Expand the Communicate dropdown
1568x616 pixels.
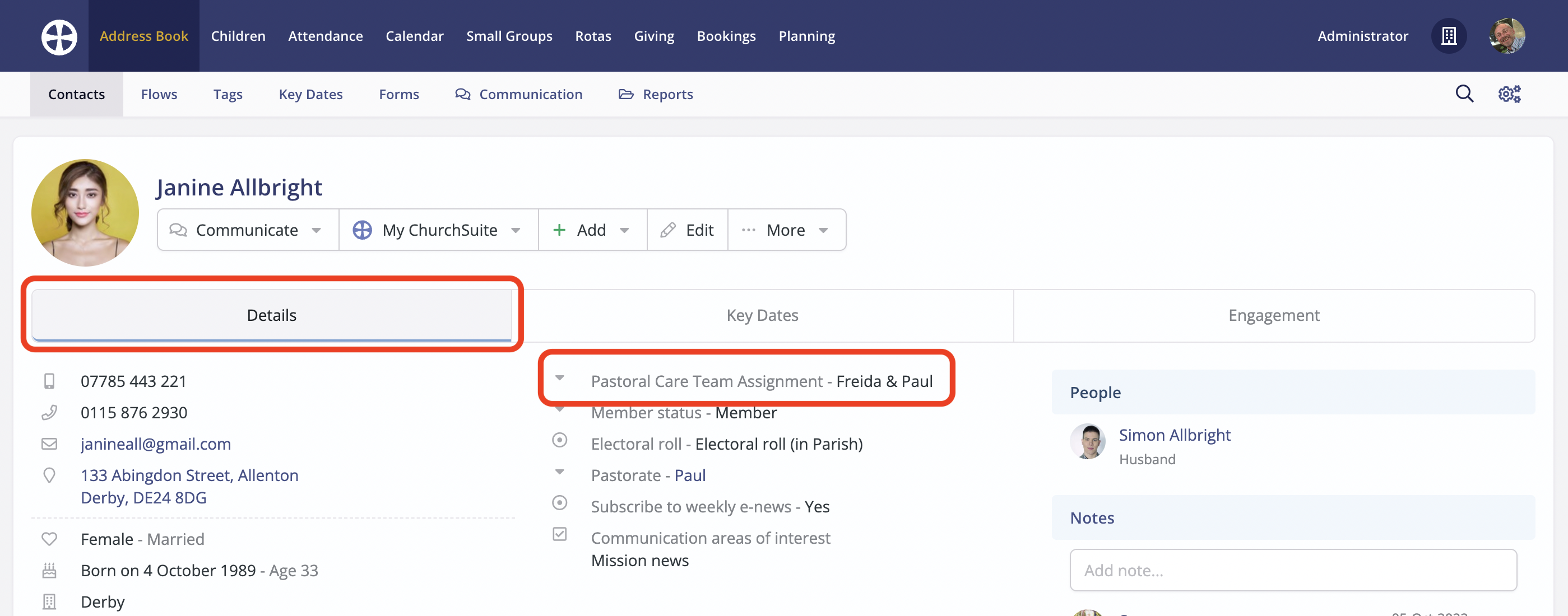[247, 230]
